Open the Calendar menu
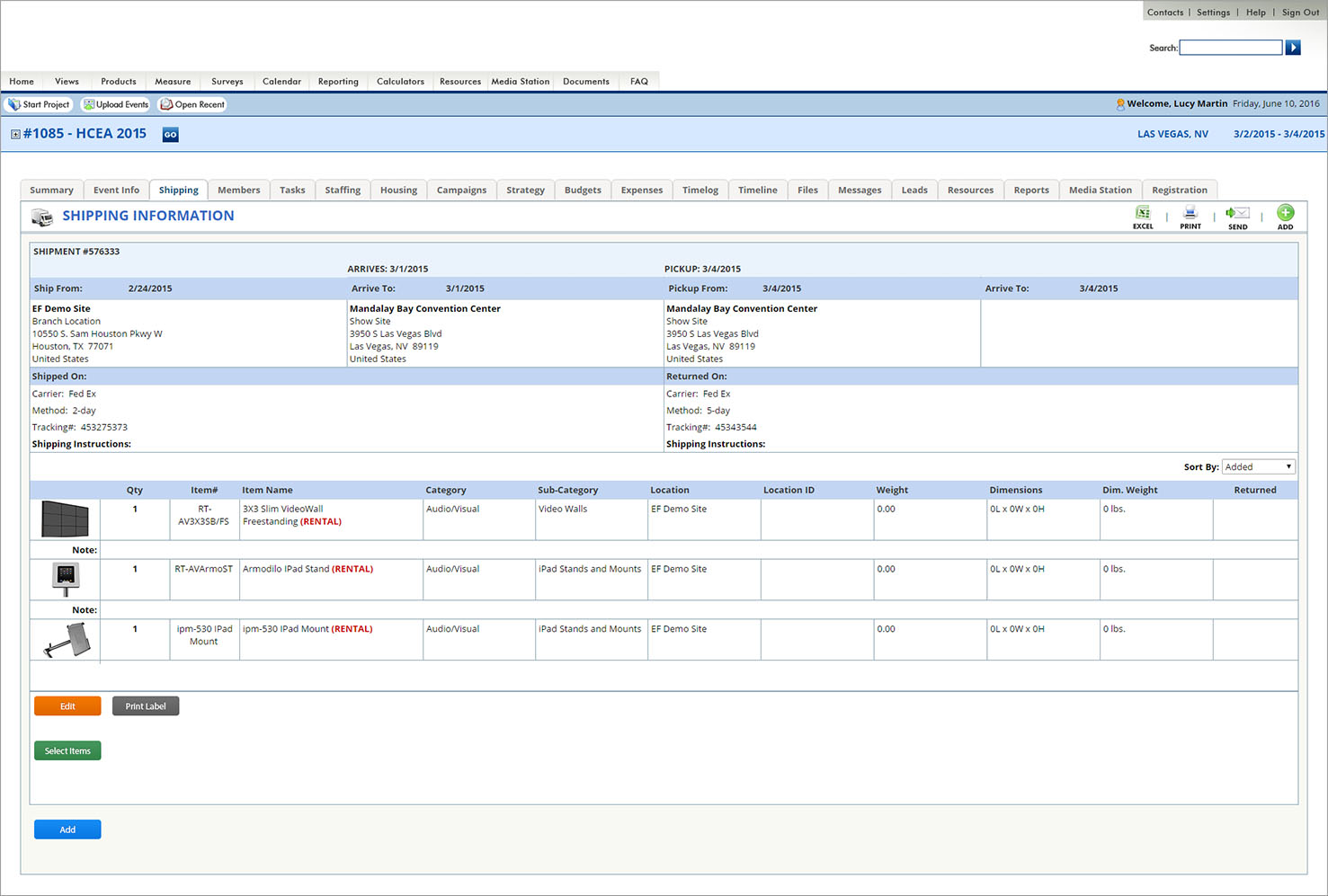 tap(281, 81)
